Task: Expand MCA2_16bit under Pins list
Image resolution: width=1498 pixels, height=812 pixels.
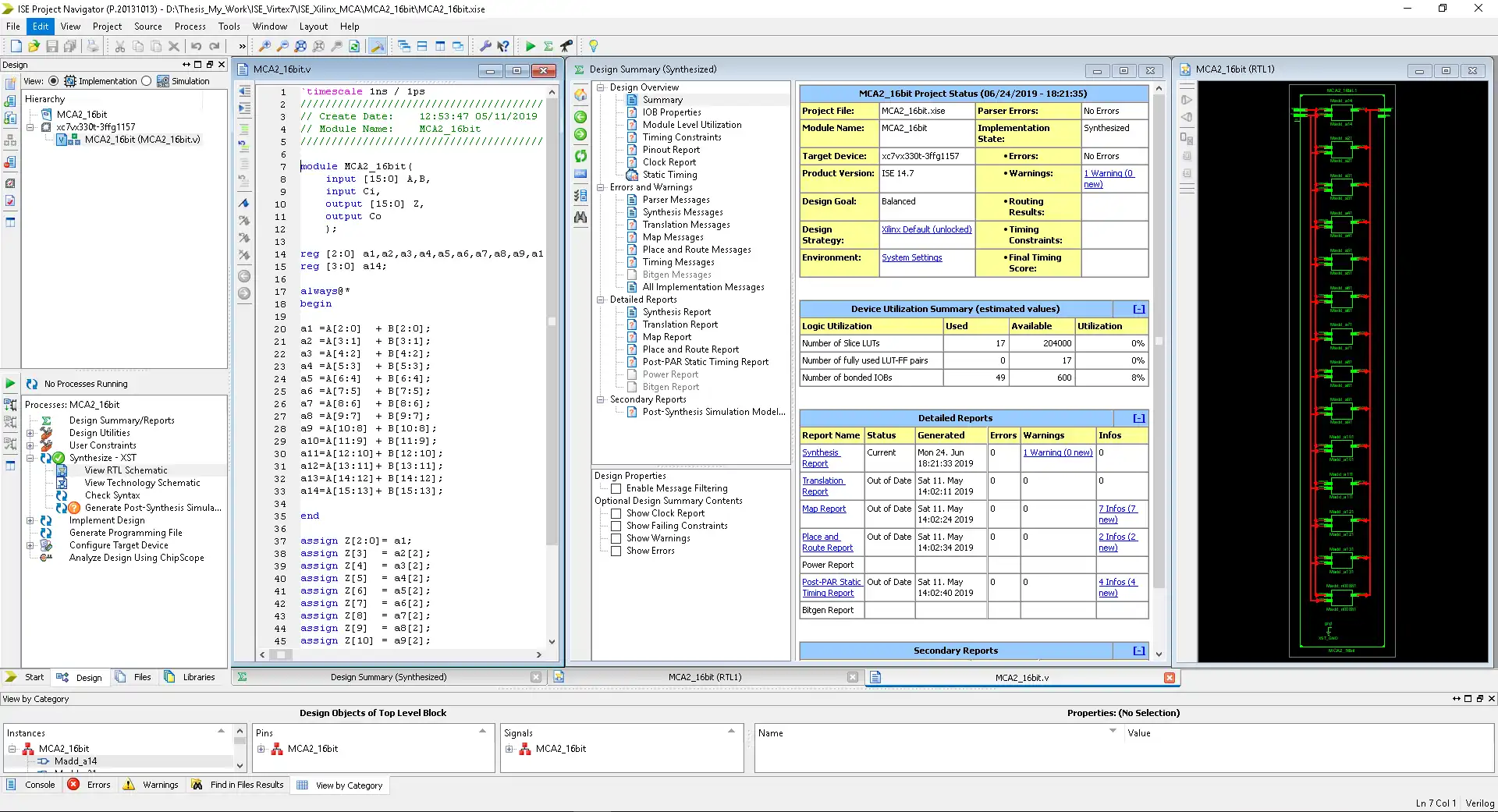Action: 261,749
